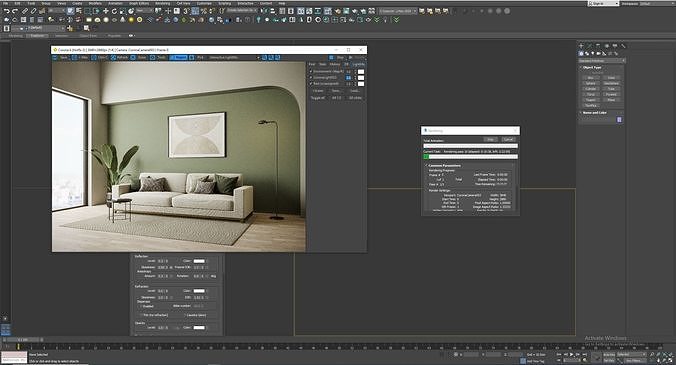
Task: Open the Standard Primitives dropdown
Action: pos(601,61)
